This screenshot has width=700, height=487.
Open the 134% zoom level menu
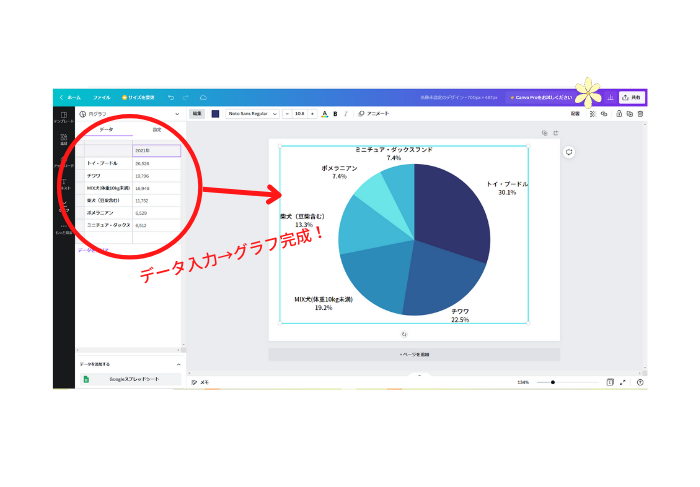coord(523,383)
